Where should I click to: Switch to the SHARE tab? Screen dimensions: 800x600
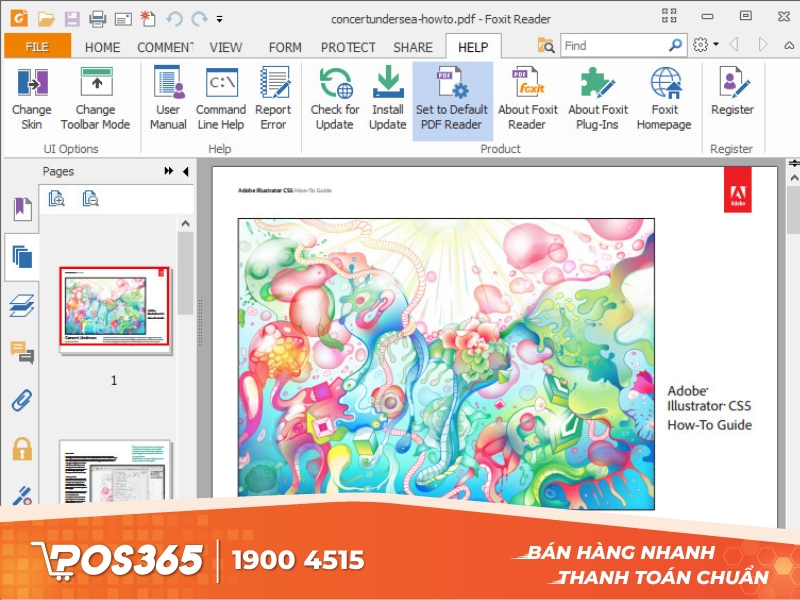click(413, 47)
